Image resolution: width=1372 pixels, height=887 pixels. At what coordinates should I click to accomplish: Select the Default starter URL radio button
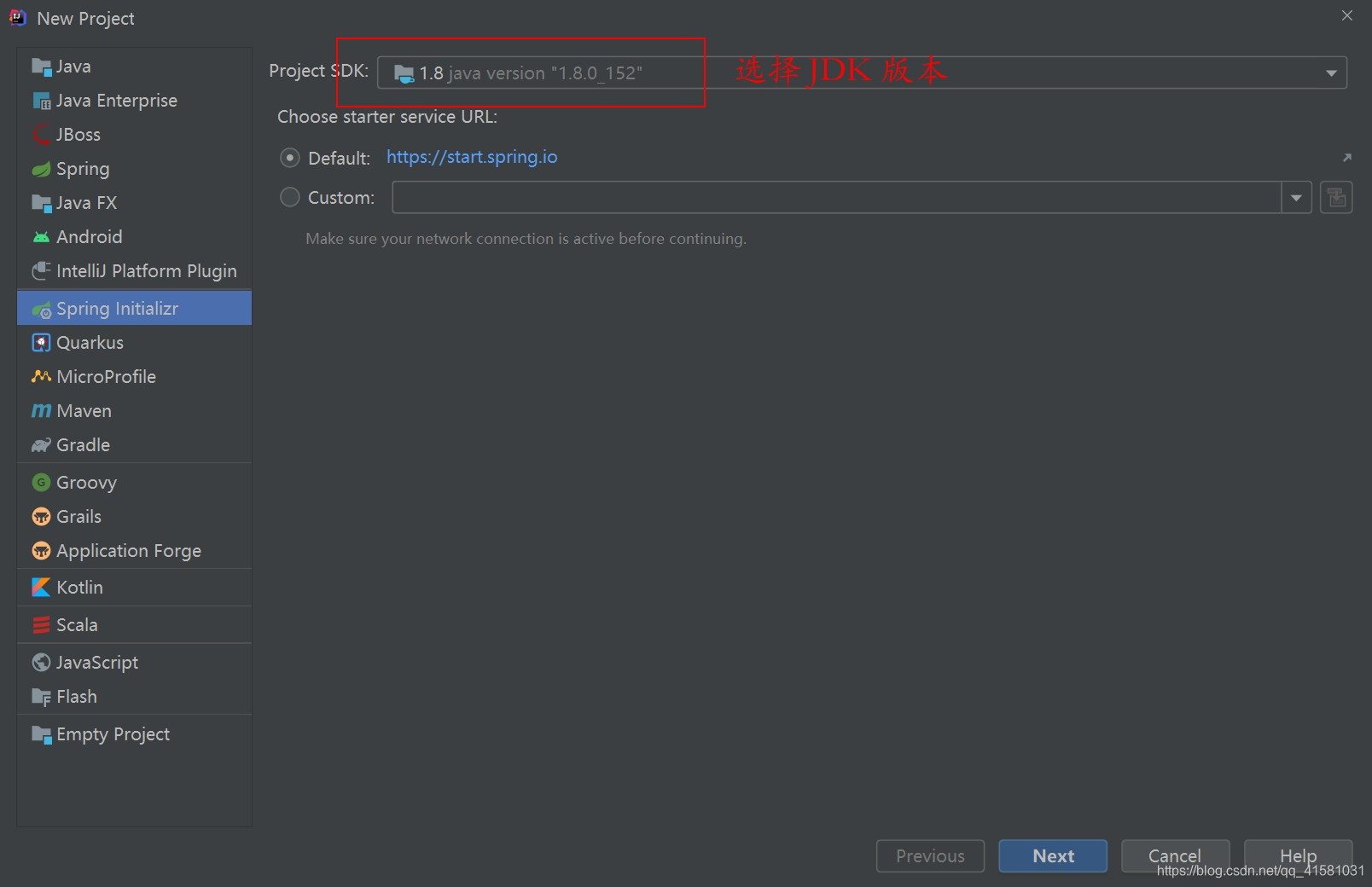pyautogui.click(x=290, y=158)
